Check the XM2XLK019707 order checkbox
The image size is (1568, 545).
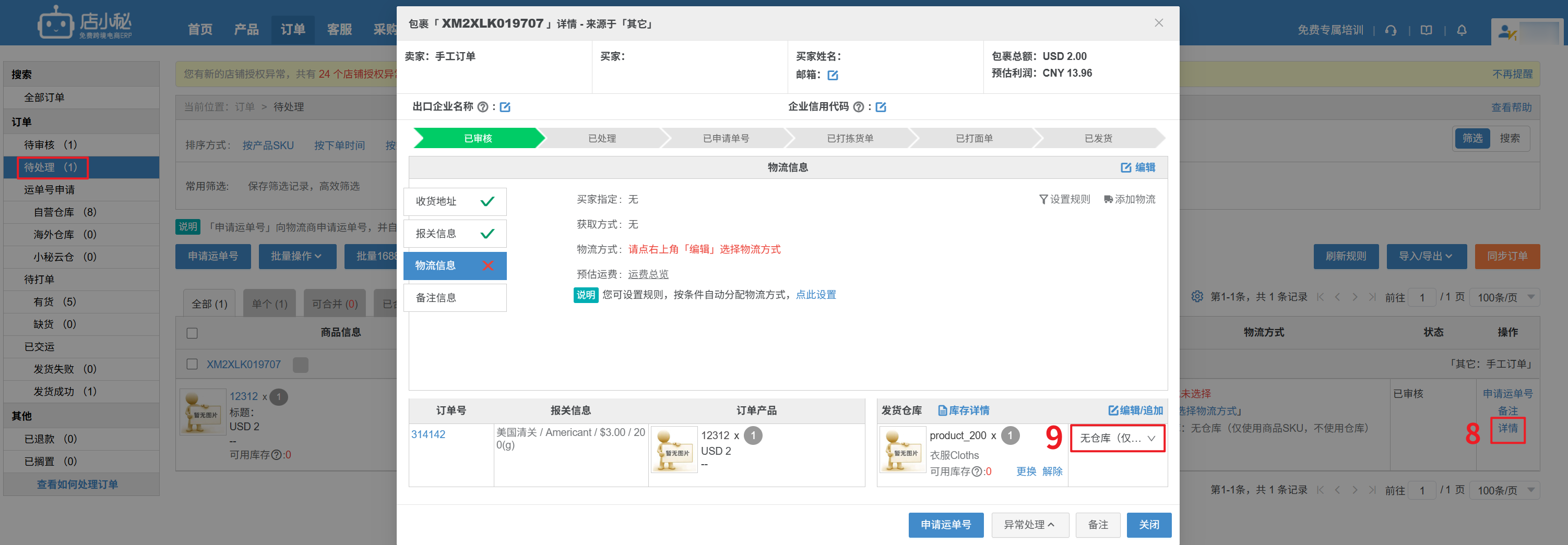pyautogui.click(x=193, y=365)
